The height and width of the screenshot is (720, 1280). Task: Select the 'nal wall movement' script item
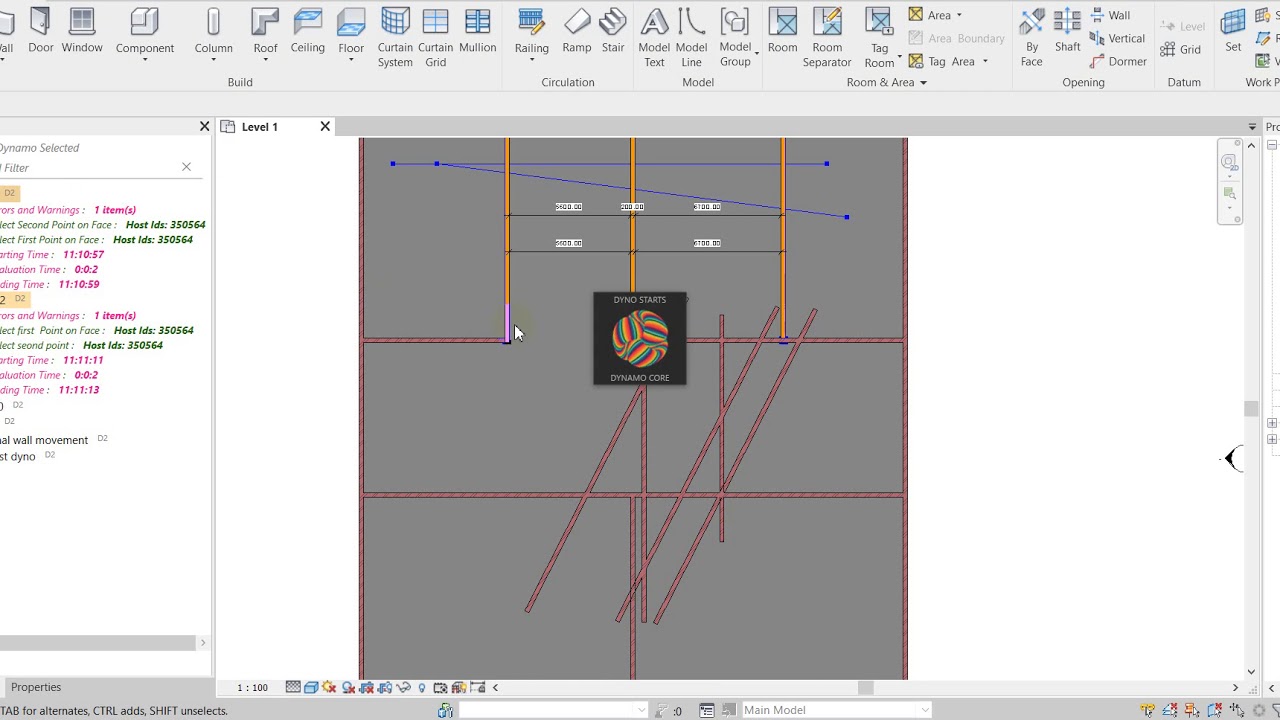[x=44, y=440]
